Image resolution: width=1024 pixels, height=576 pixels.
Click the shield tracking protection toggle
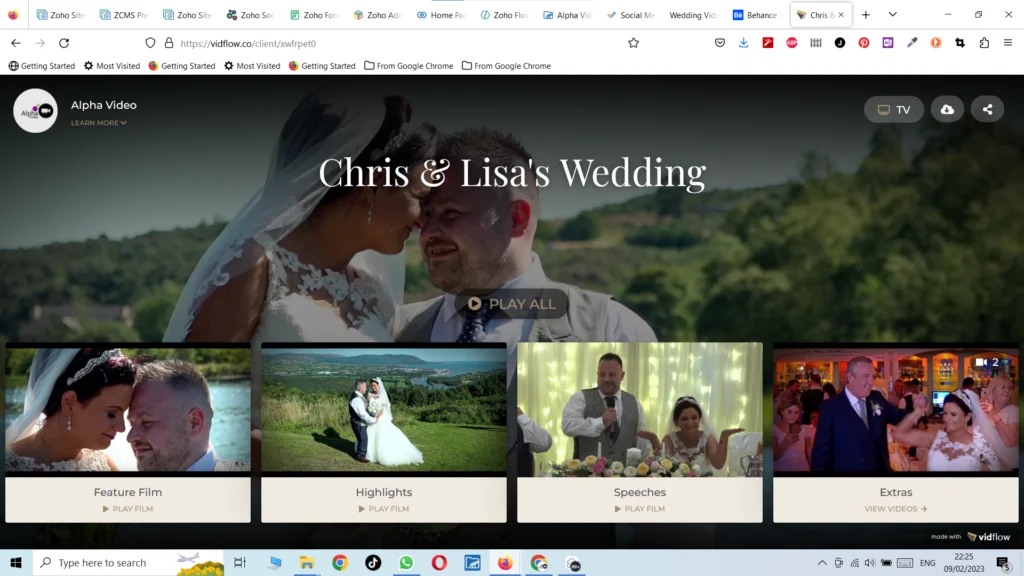point(150,44)
